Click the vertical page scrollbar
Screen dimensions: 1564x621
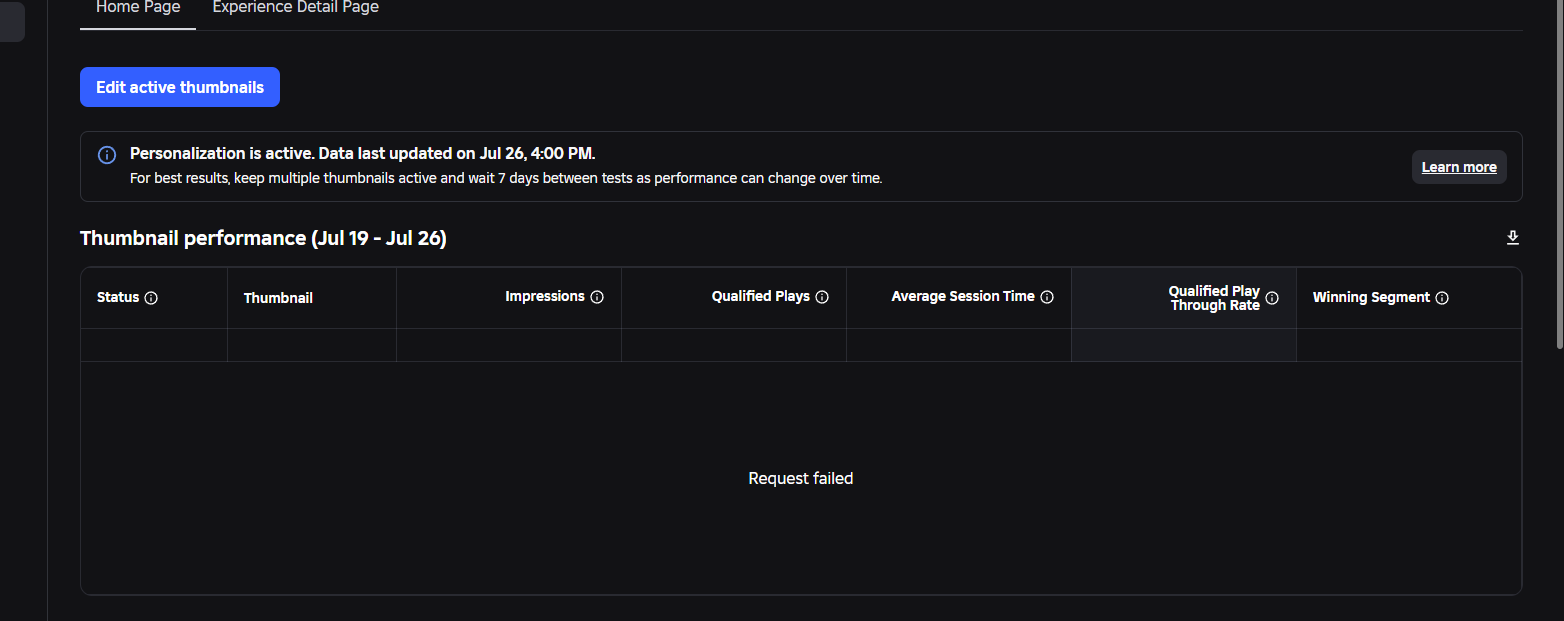(1559, 175)
